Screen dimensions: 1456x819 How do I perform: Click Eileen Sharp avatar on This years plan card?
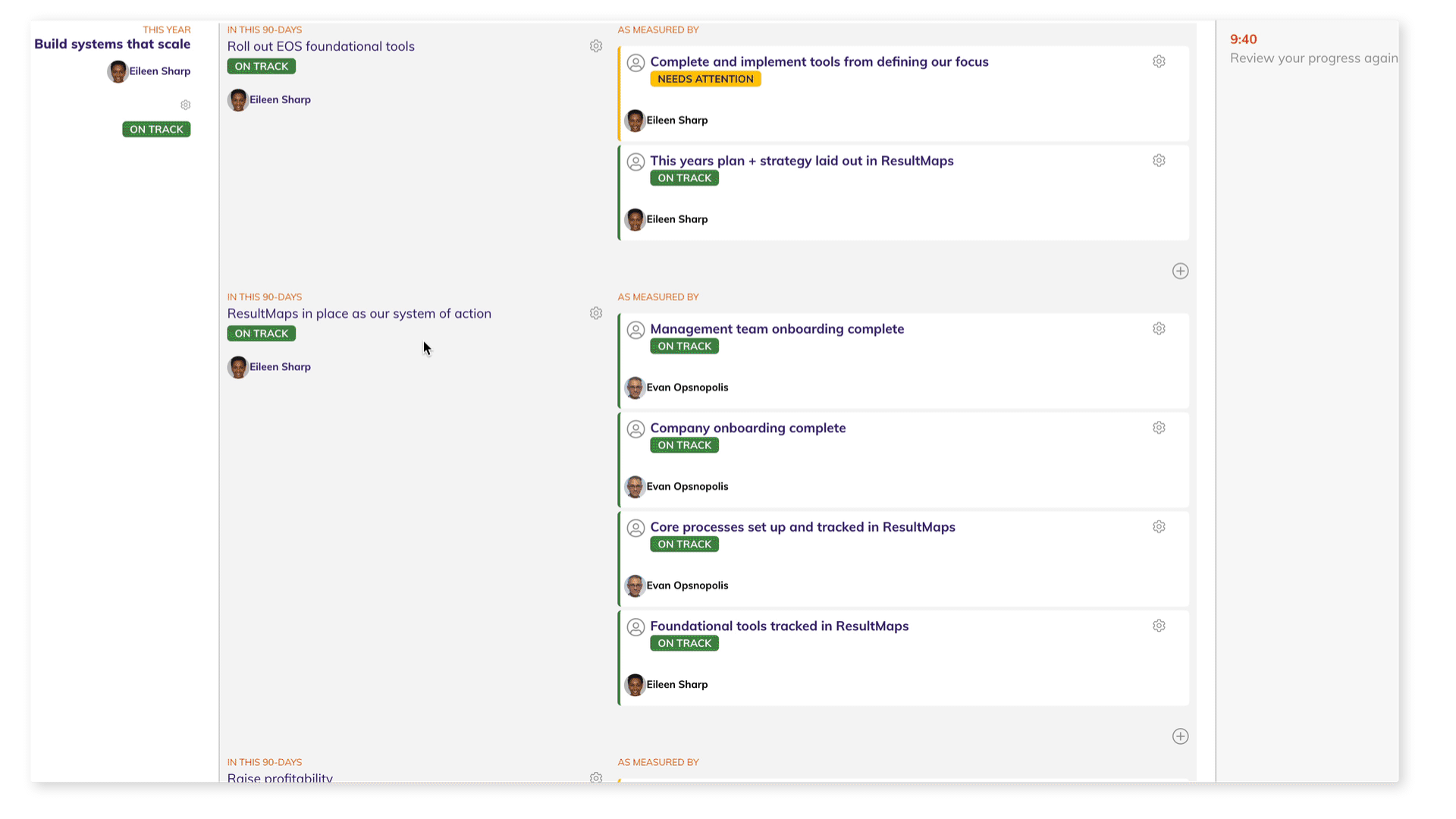click(x=635, y=219)
